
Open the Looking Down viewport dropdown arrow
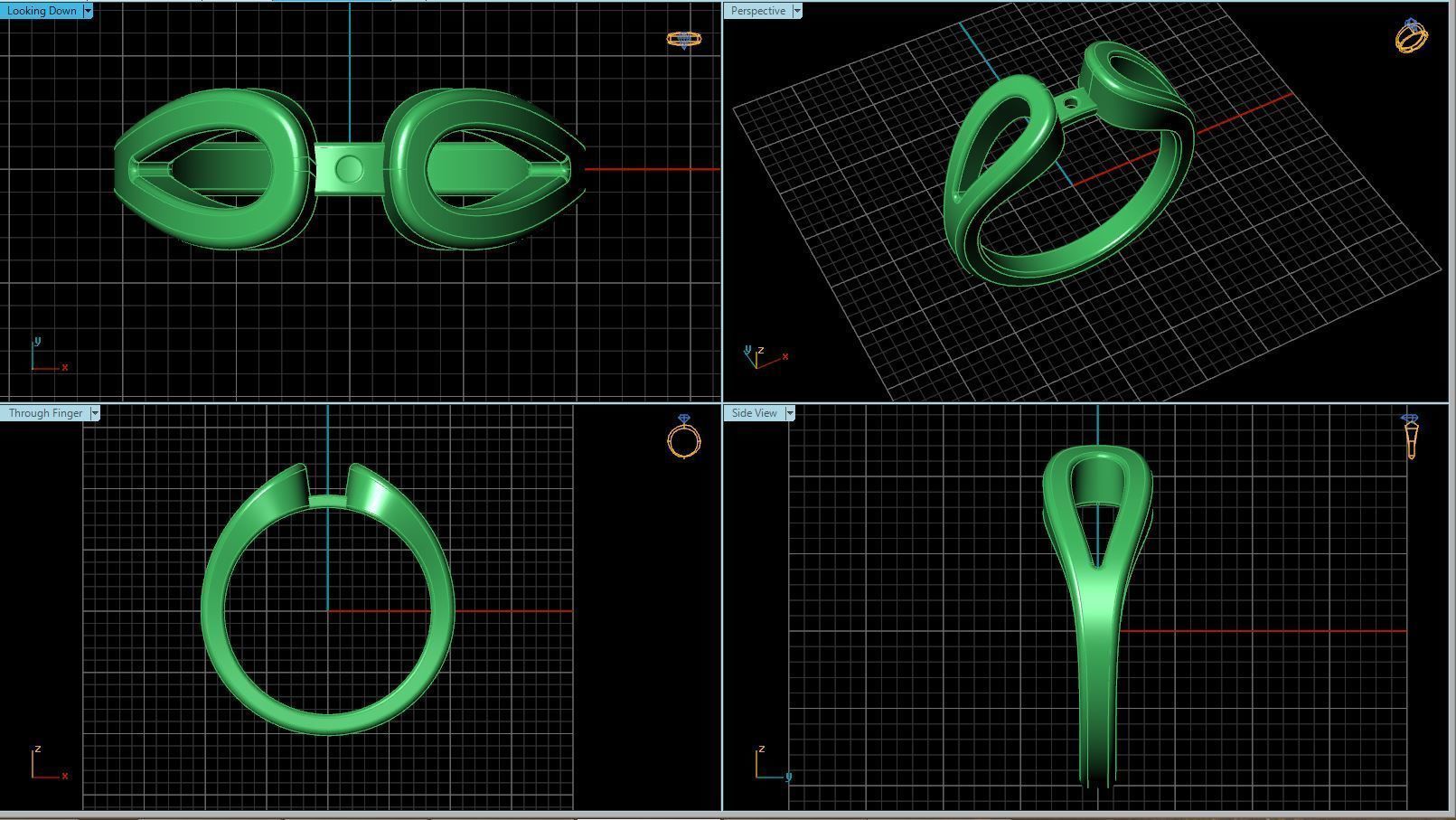tap(88, 11)
